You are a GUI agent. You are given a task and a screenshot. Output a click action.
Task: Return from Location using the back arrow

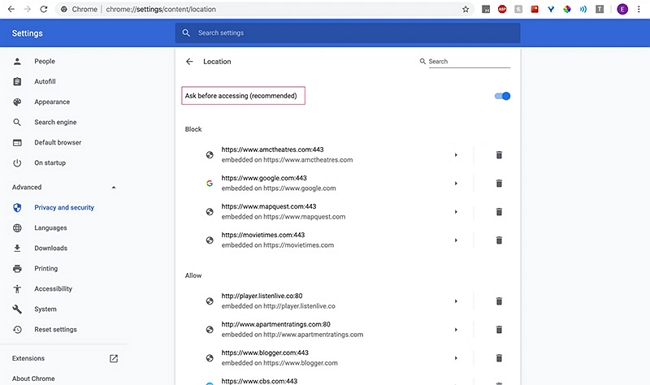[189, 61]
